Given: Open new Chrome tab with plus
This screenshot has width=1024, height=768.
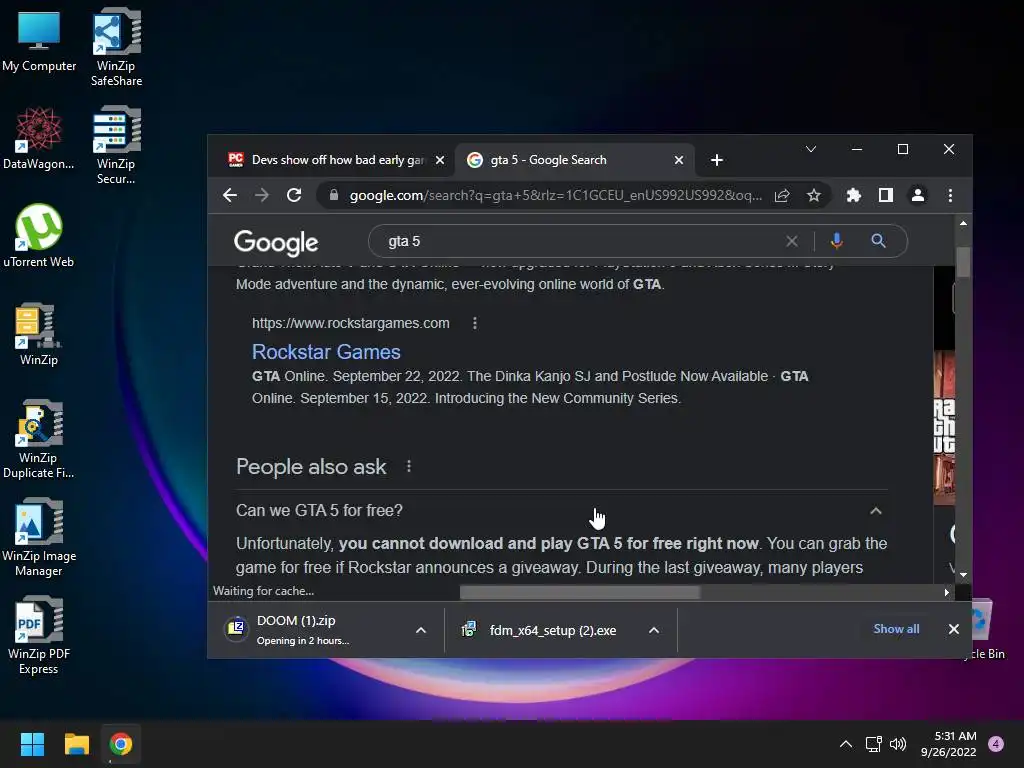Looking at the screenshot, I should pyautogui.click(x=716, y=160).
